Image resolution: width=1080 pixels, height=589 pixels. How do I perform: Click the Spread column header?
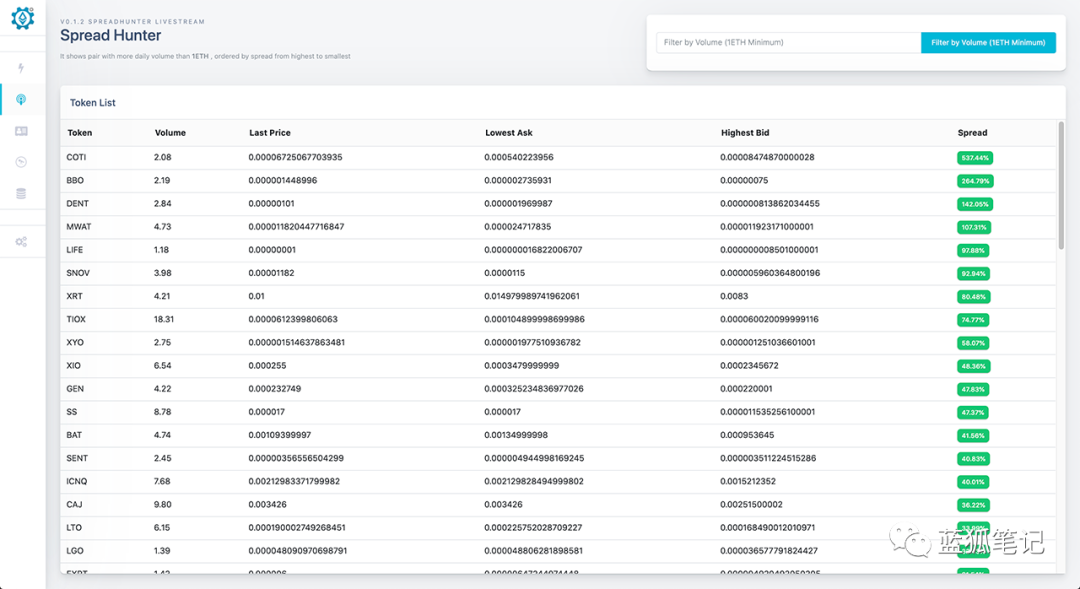(972, 133)
